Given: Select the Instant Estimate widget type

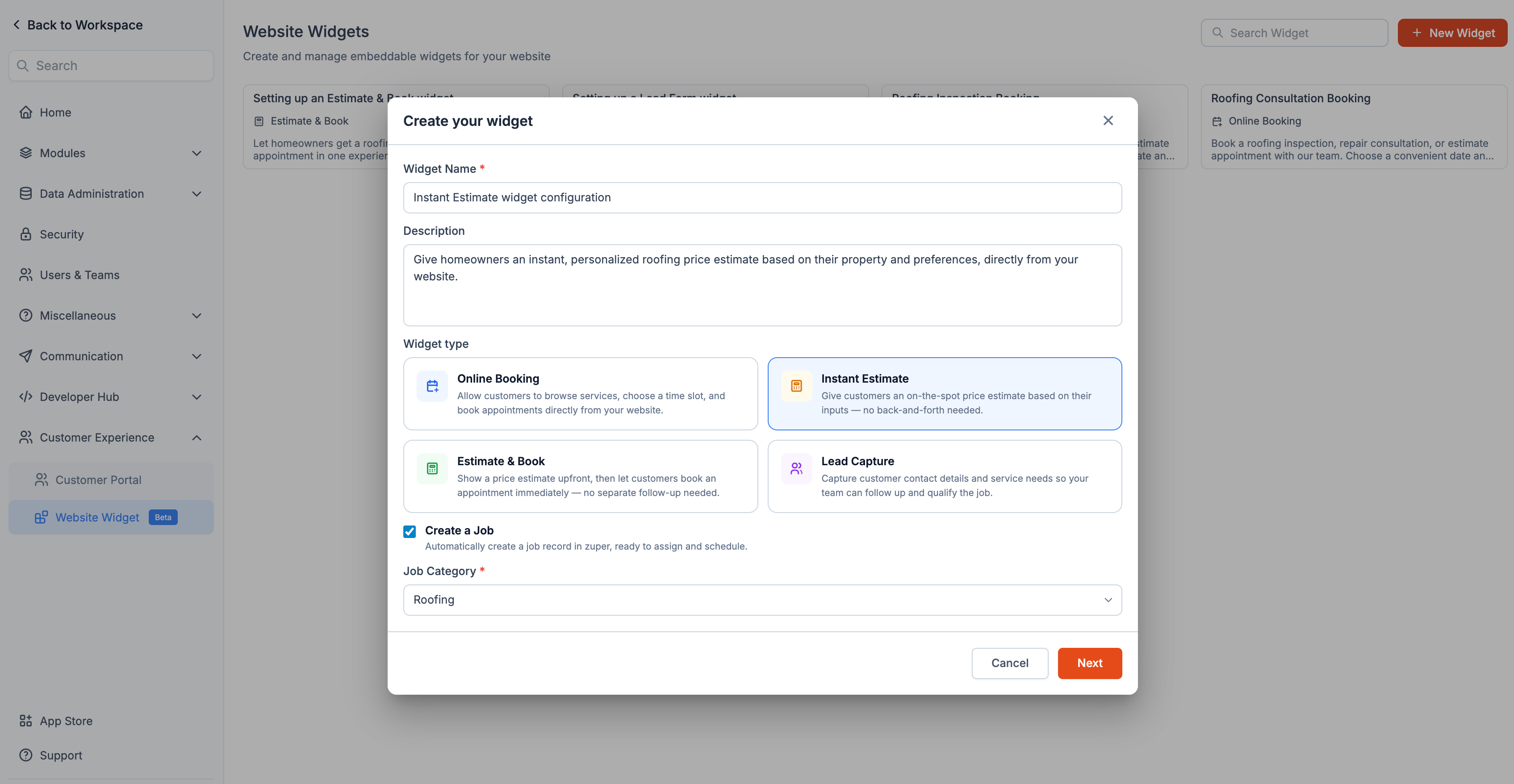Looking at the screenshot, I should tap(945, 394).
